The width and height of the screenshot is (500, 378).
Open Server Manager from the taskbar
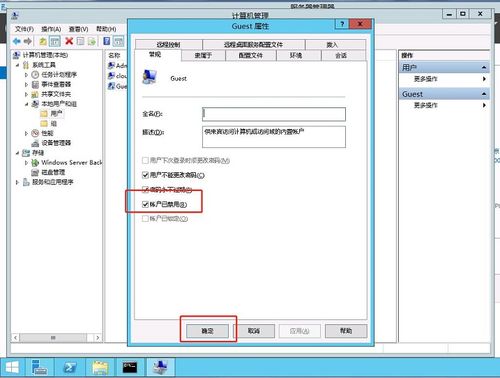[39, 368]
